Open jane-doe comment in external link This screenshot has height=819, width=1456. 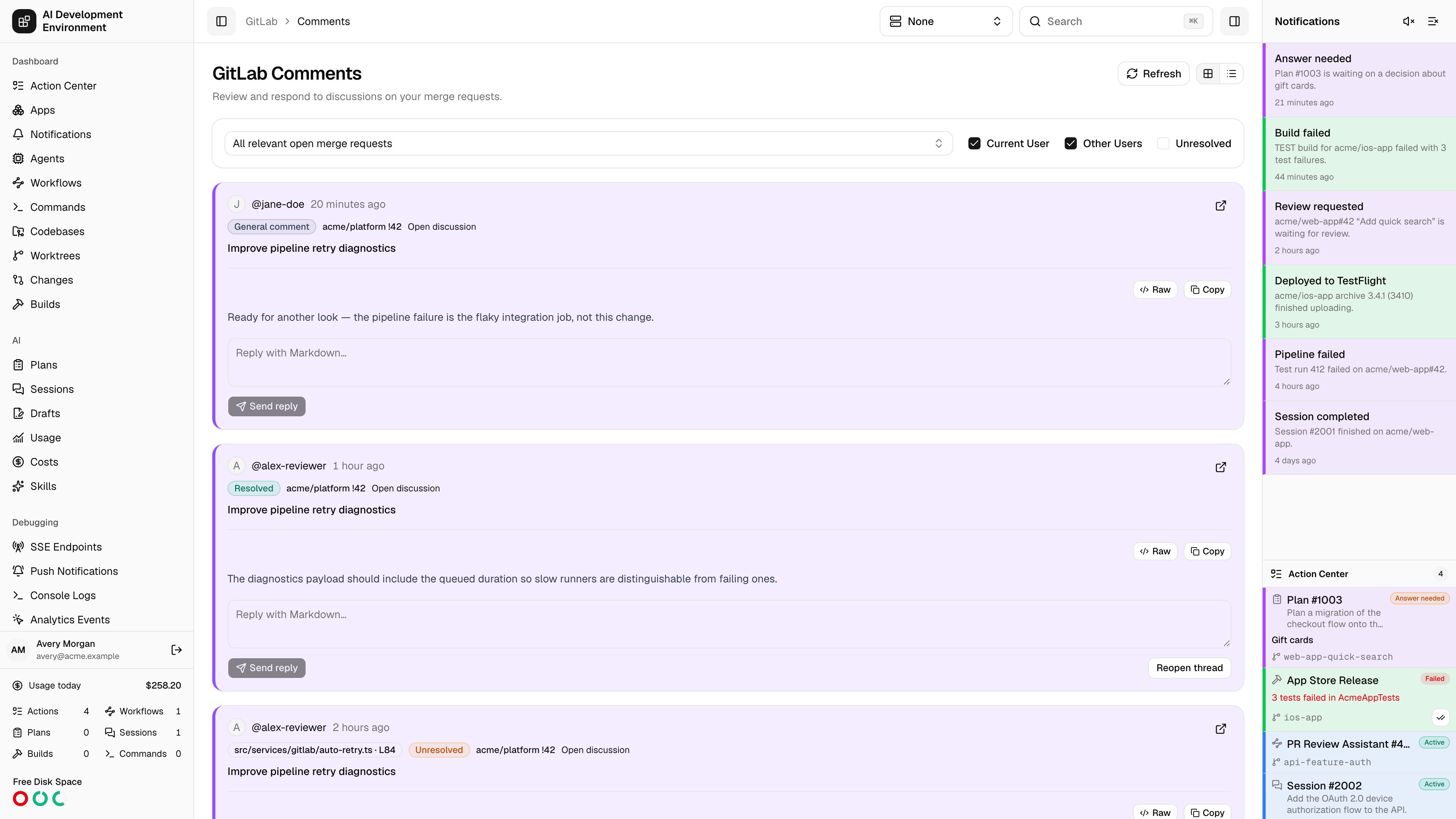[1220, 206]
